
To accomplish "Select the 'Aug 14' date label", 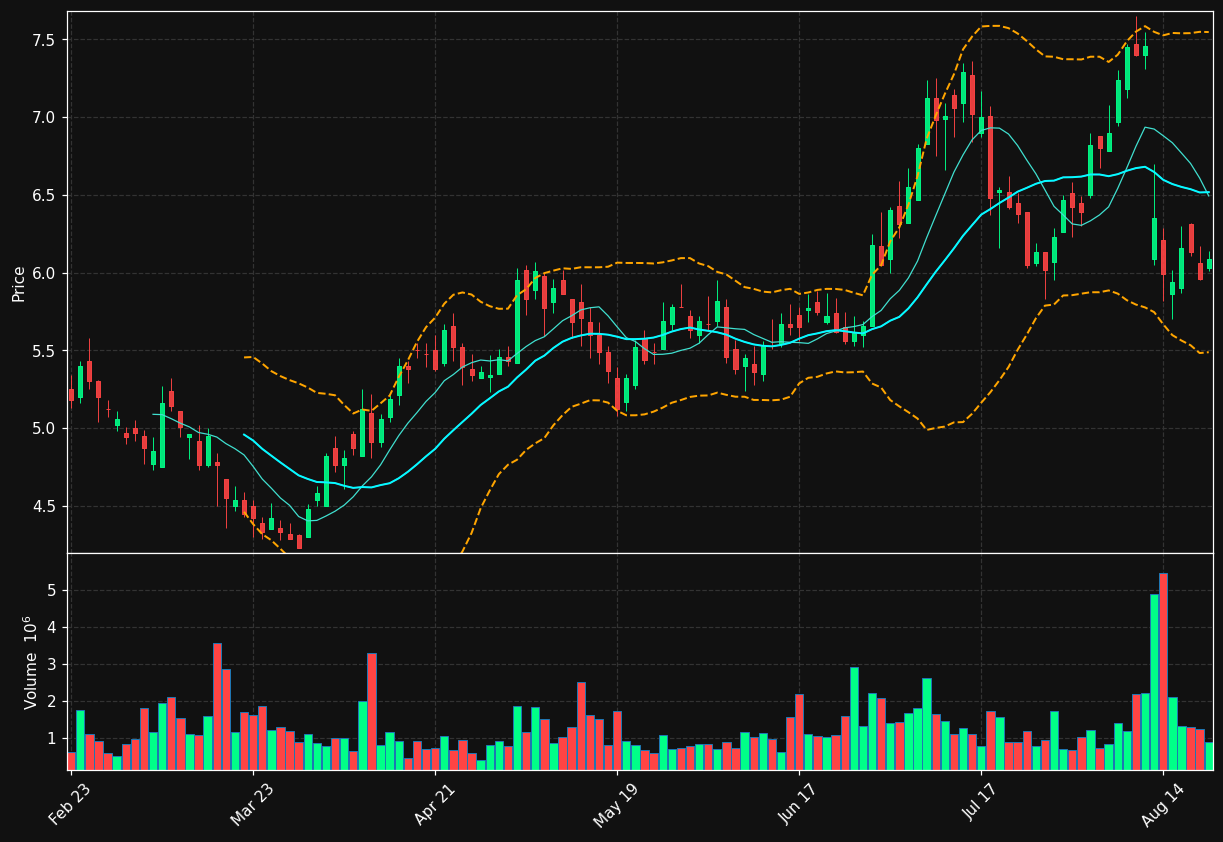I will tap(1161, 805).
